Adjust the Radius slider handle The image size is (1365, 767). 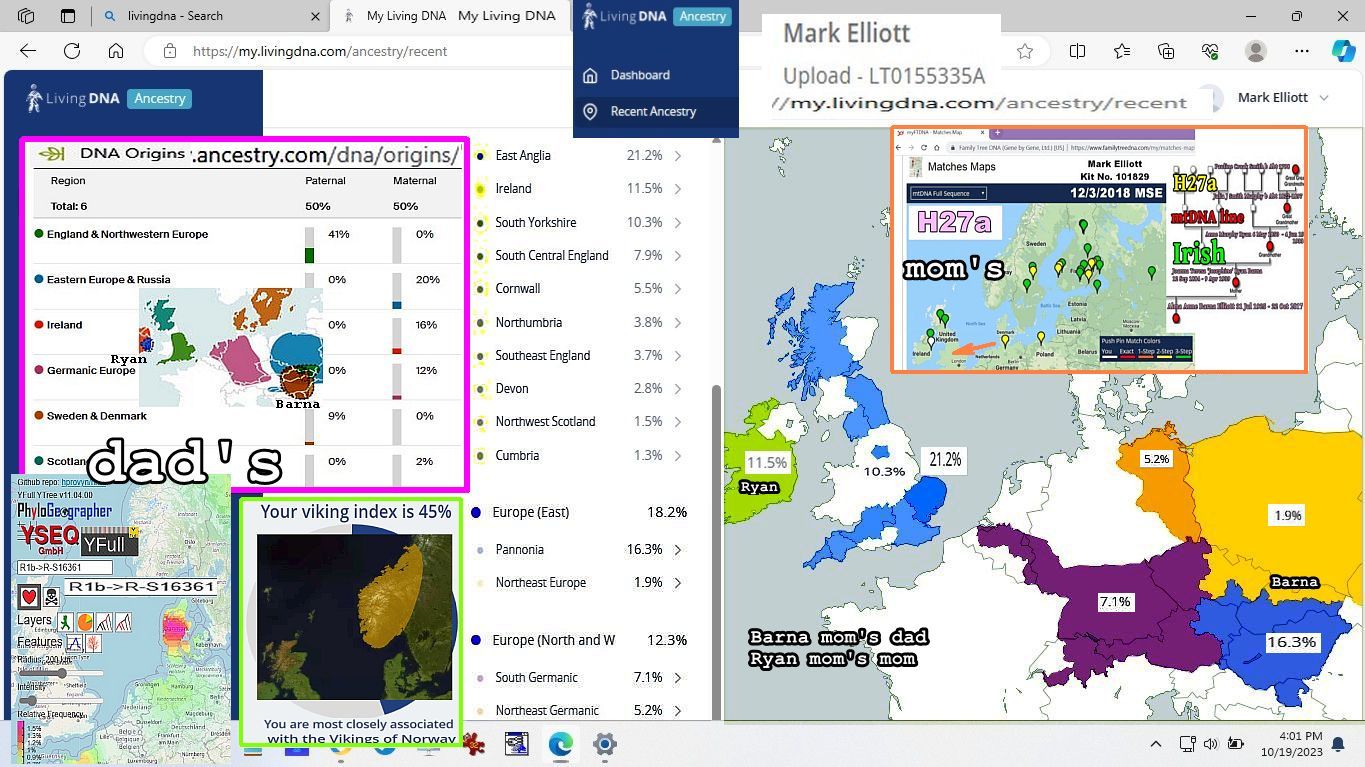click(62, 673)
